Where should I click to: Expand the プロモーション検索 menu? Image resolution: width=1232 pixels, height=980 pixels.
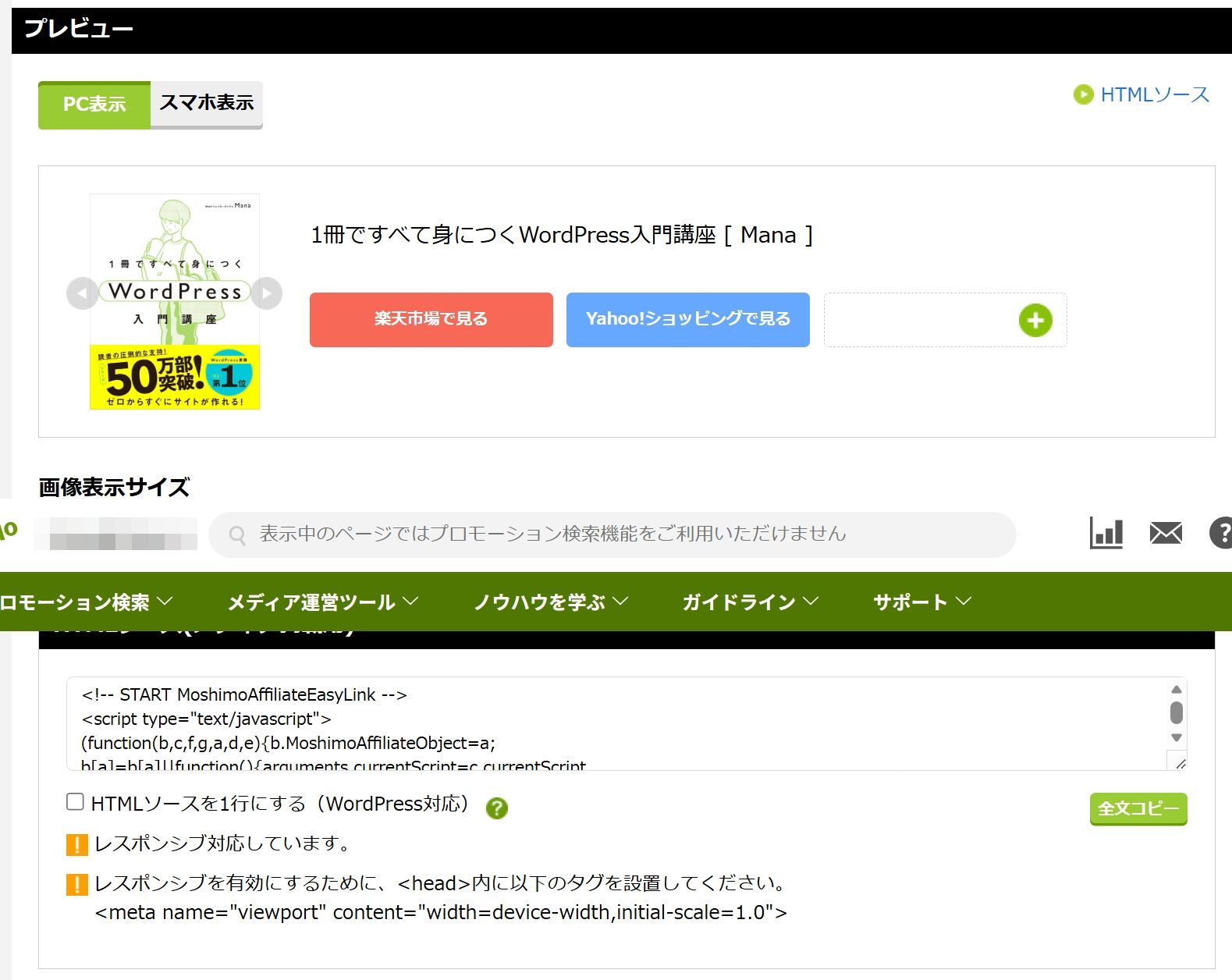coord(86,602)
